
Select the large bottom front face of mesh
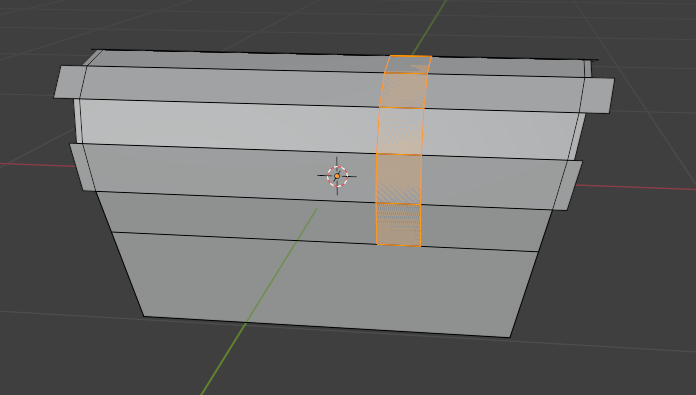pyautogui.click(x=326, y=284)
